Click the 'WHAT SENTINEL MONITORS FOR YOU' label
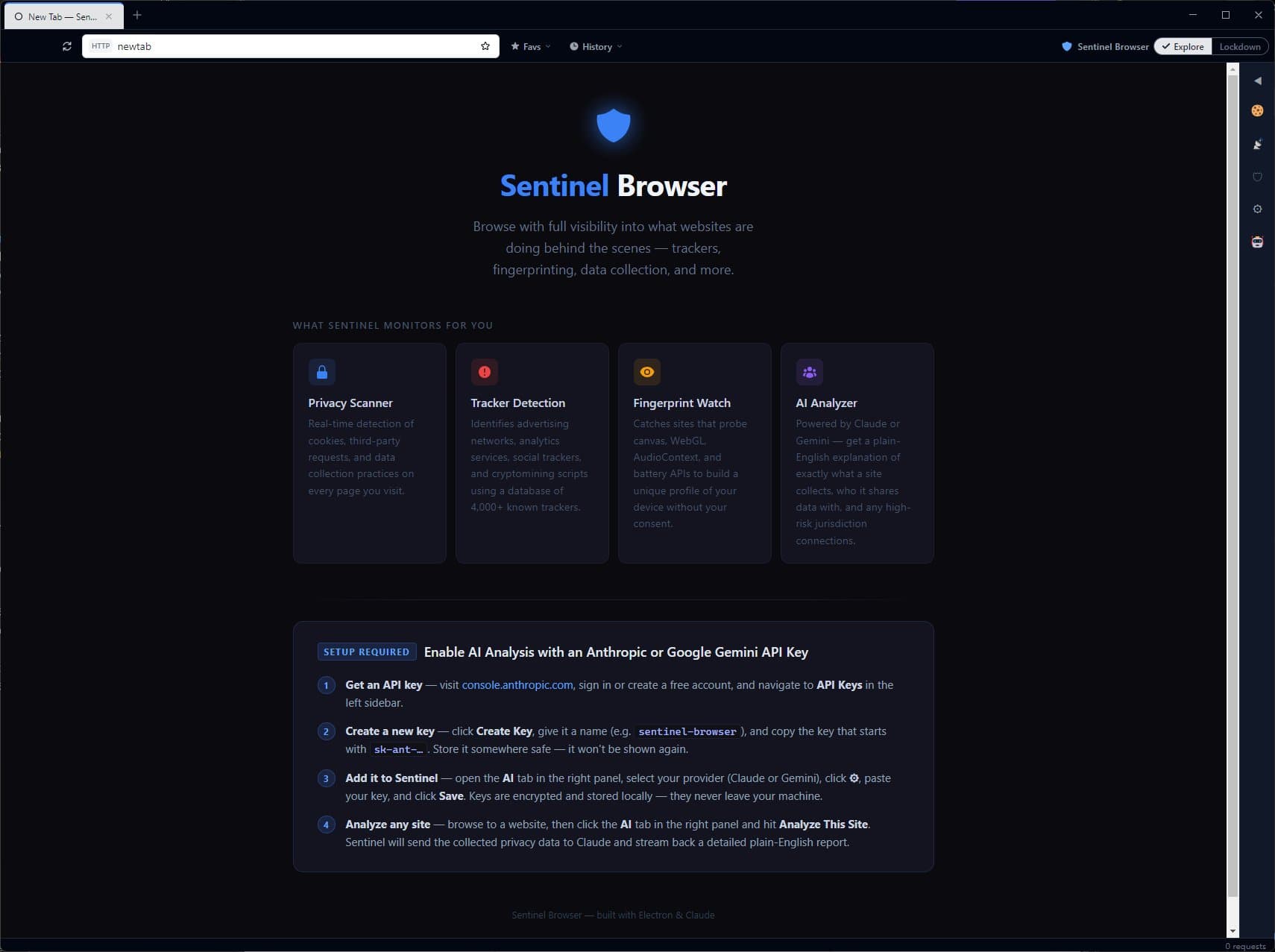1275x952 pixels. click(393, 326)
